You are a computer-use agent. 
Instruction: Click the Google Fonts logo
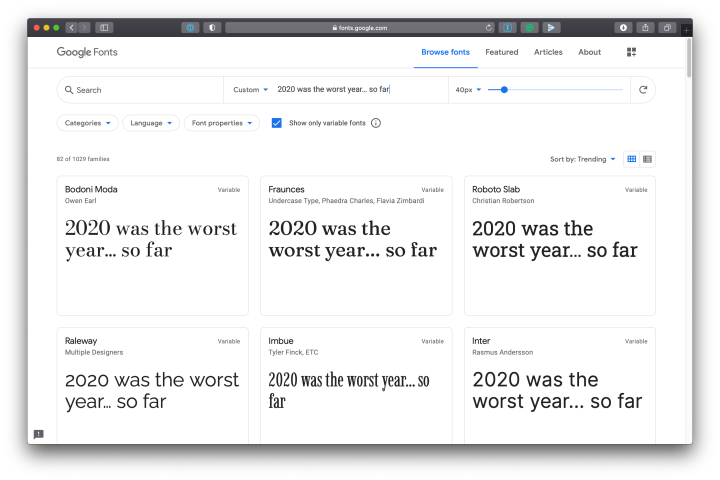pyautogui.click(x=87, y=52)
